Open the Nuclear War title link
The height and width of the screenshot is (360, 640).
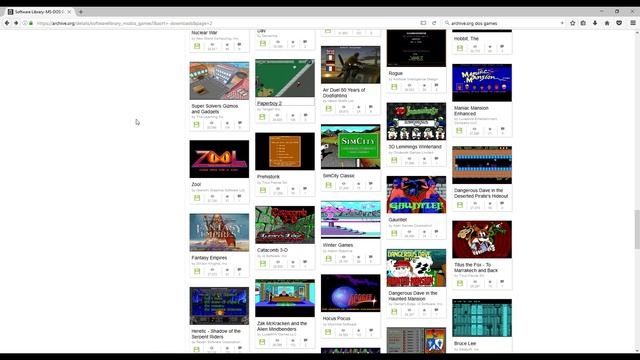[204, 33]
